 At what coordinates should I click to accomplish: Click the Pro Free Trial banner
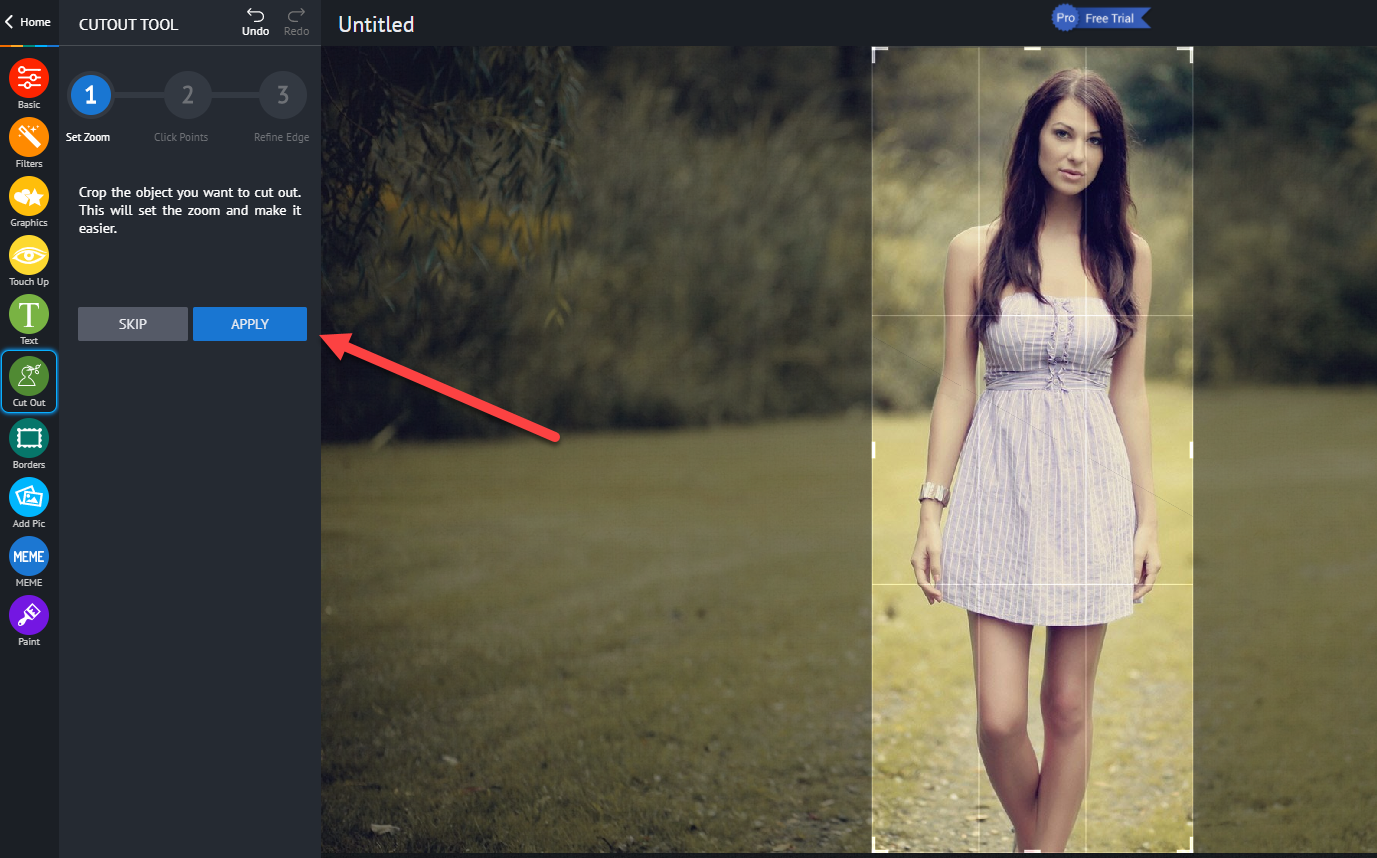[x=1101, y=18]
